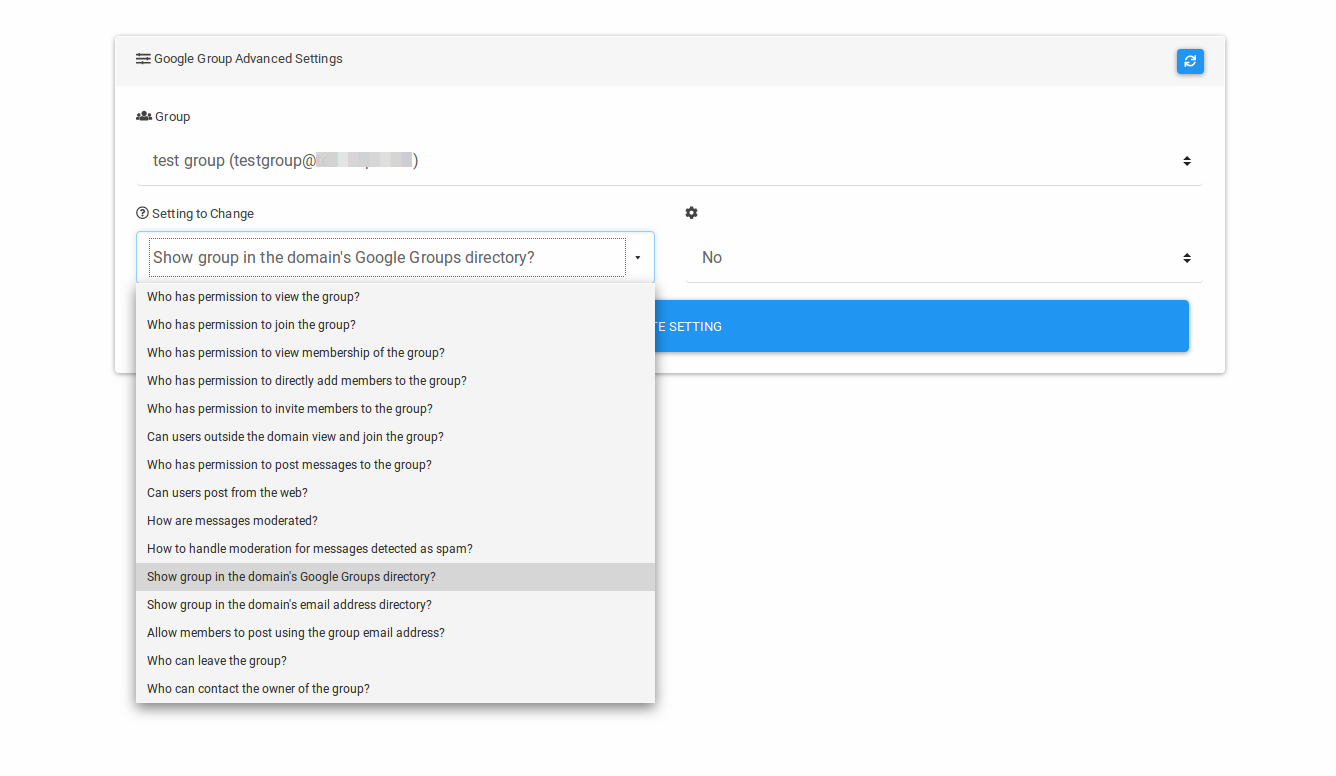Click the sliders icon beside Google Group Advanced Settings

pyautogui.click(x=143, y=59)
